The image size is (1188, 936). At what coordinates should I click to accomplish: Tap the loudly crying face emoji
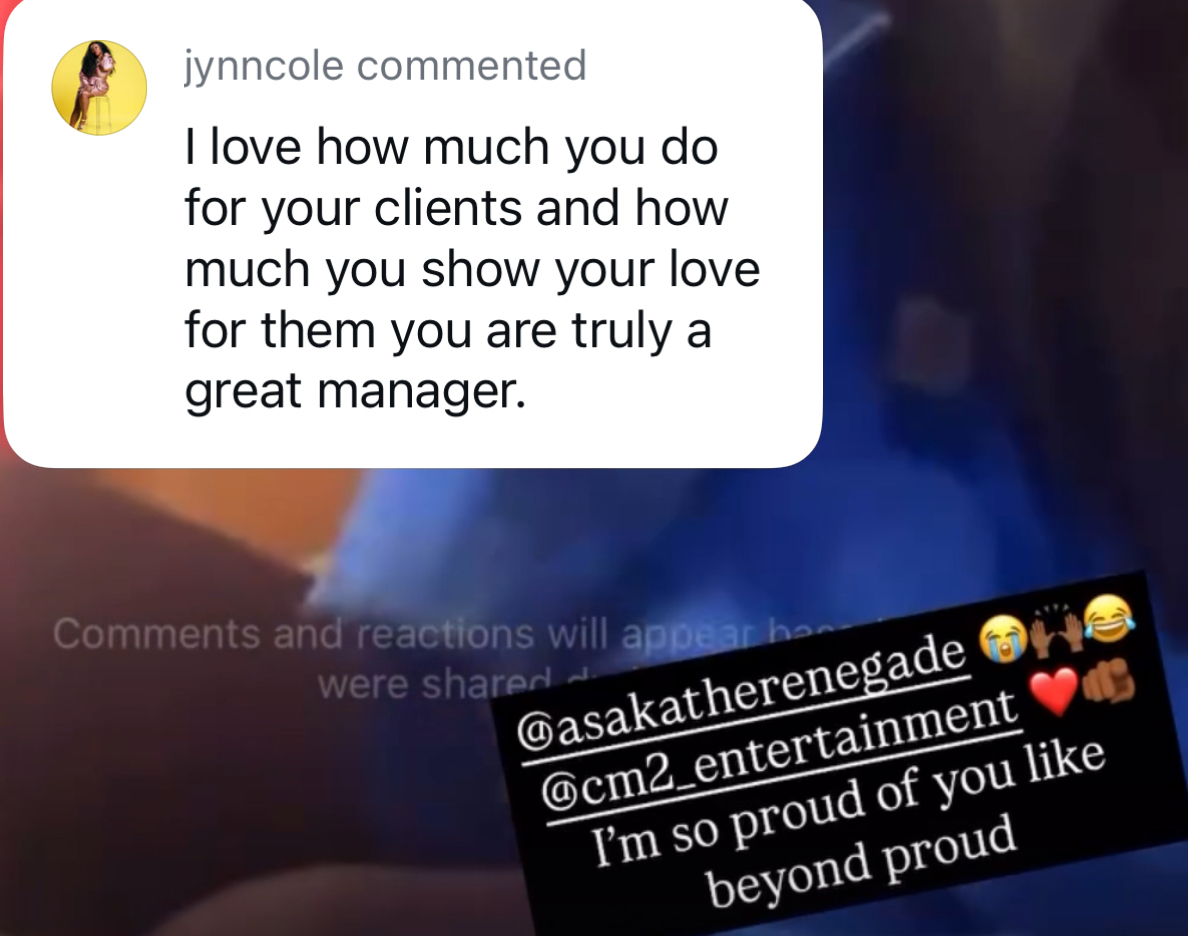(x=1002, y=640)
